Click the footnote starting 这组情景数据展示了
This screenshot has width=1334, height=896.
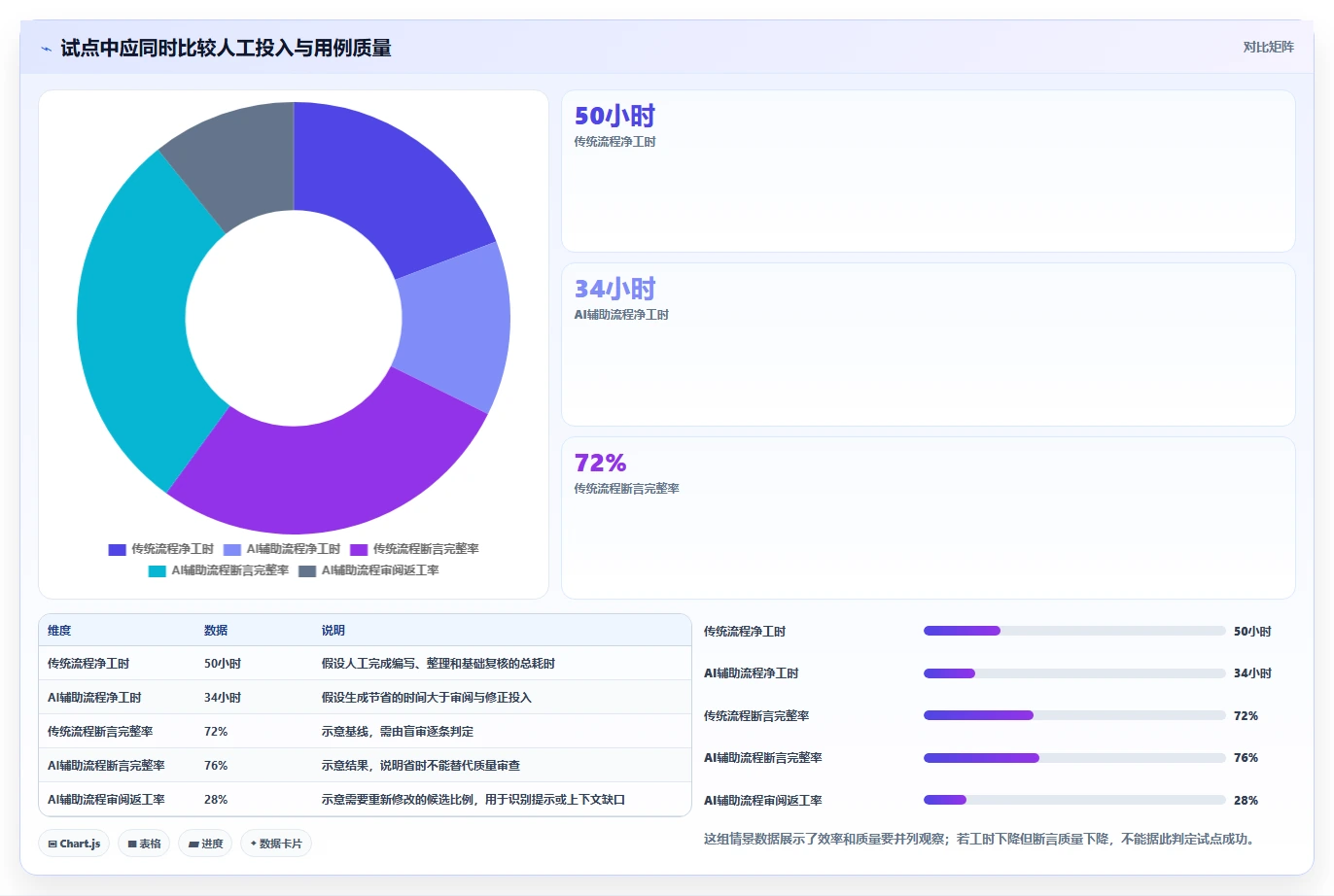tap(981, 839)
